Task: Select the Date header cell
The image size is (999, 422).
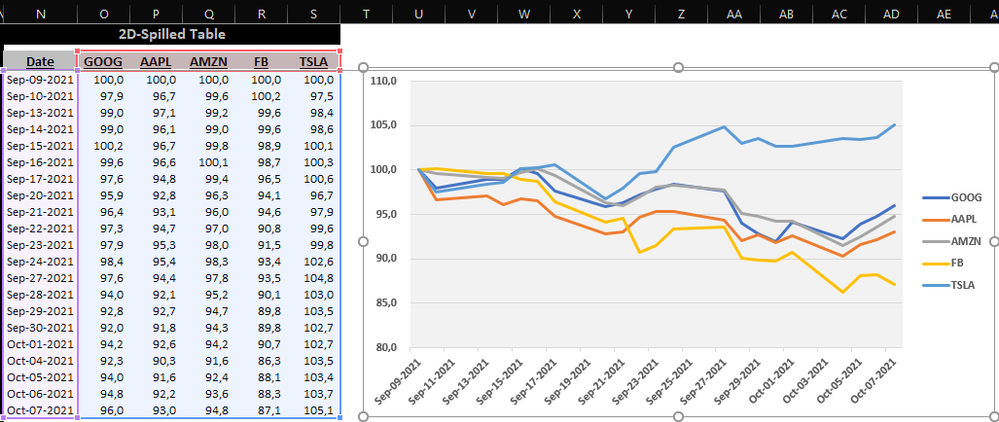Action: [40, 62]
